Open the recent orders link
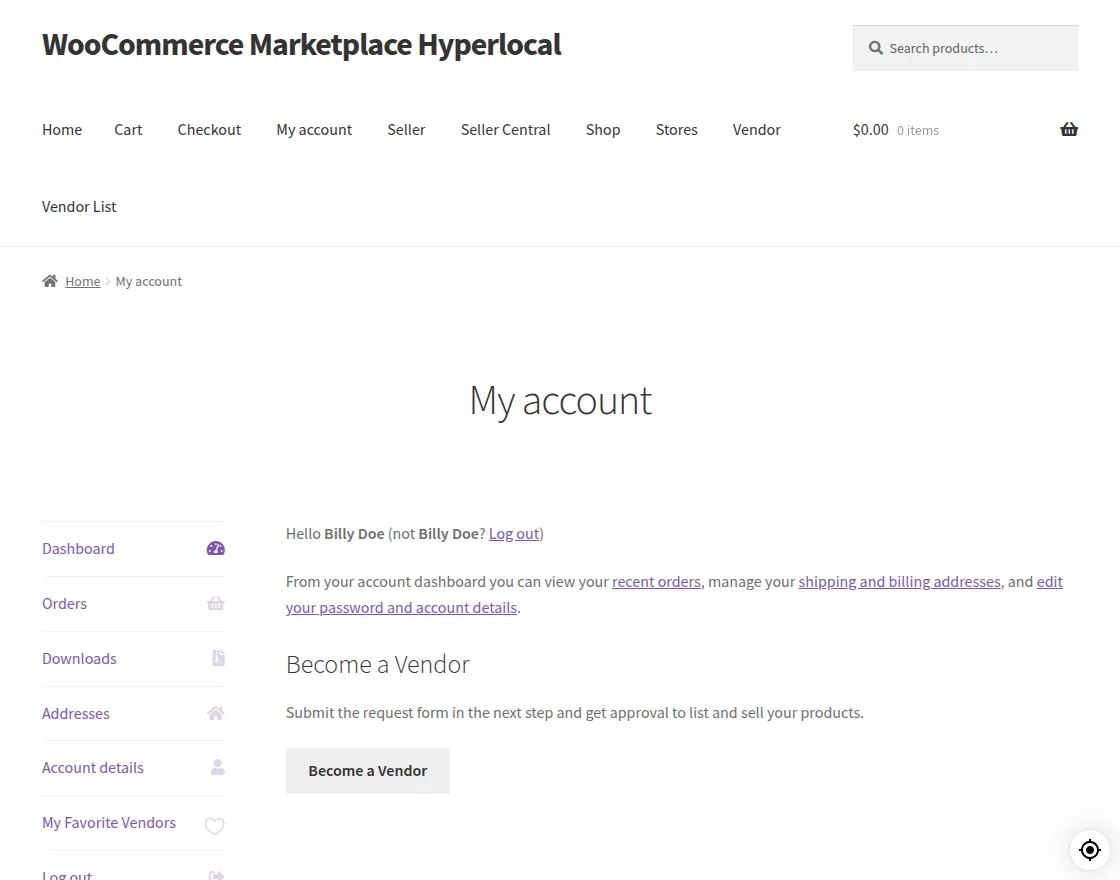Screen dimensions: 1120x880 coord(656,581)
